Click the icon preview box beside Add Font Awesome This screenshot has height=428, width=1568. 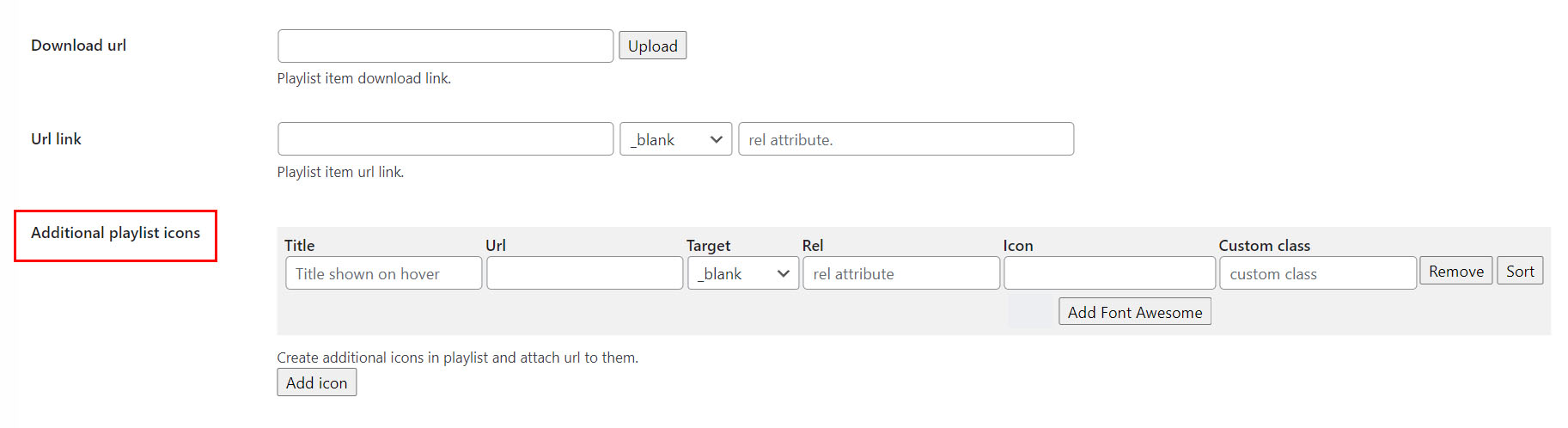[1031, 311]
